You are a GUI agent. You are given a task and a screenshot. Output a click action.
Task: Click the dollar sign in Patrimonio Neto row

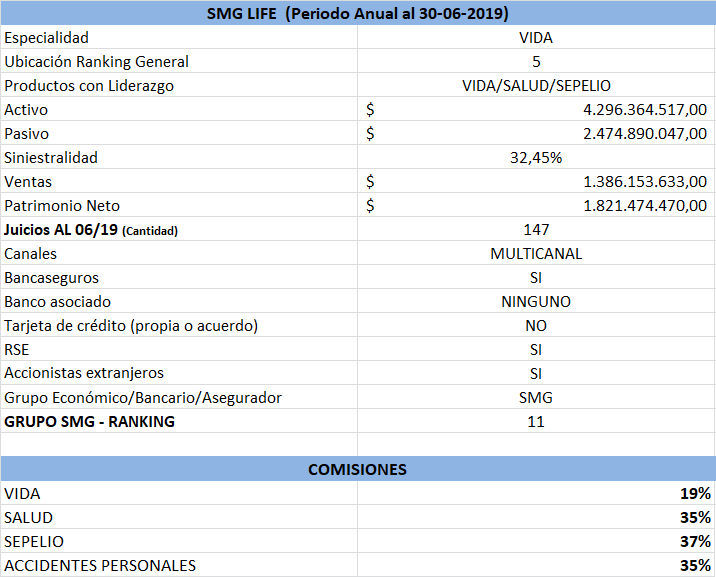pos(370,205)
